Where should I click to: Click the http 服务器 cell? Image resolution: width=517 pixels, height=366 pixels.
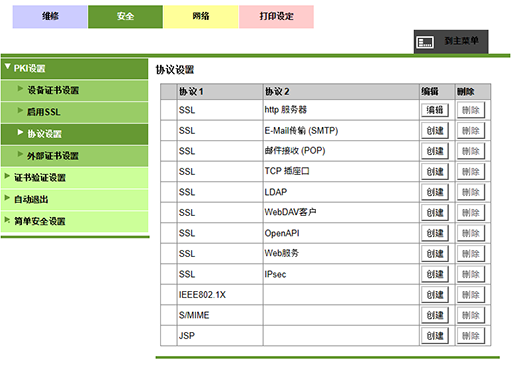pos(341,110)
